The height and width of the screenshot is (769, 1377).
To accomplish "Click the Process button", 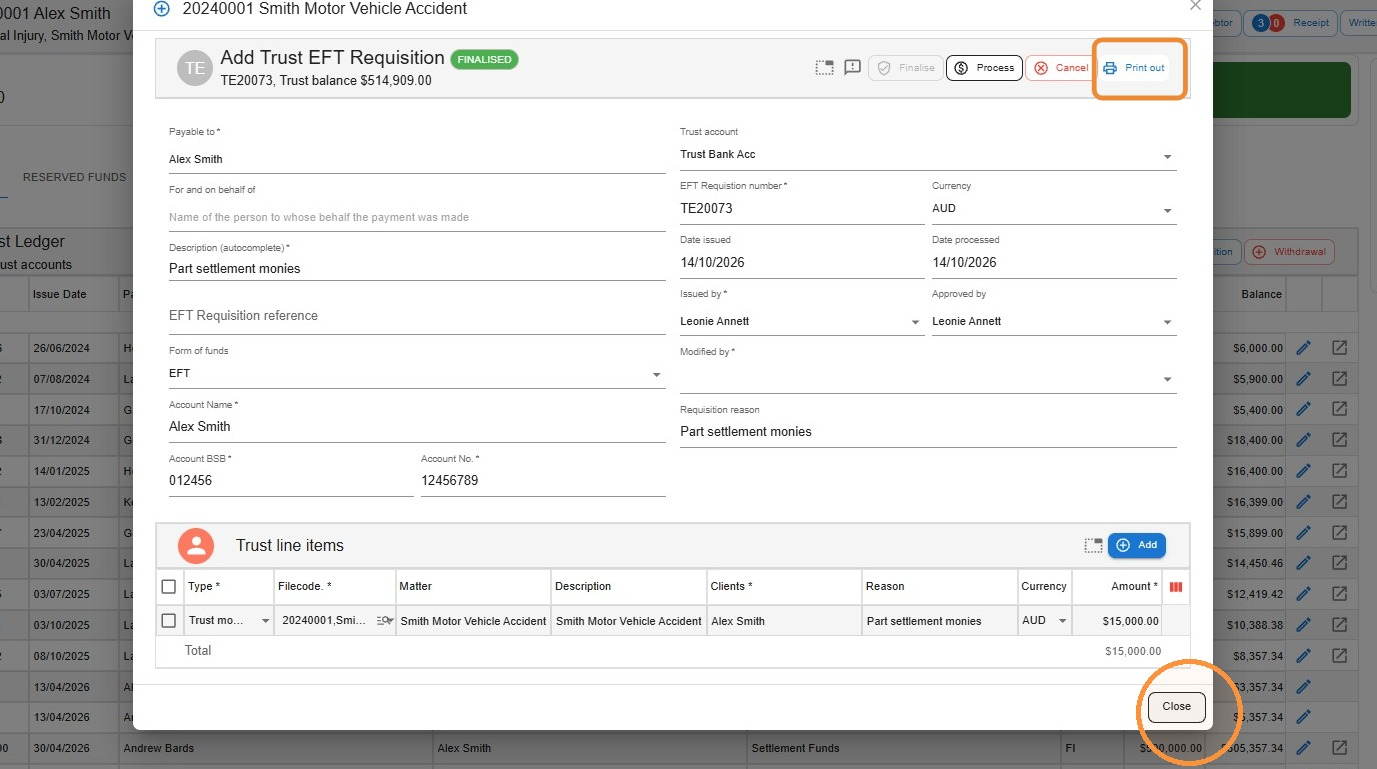I will click(984, 68).
